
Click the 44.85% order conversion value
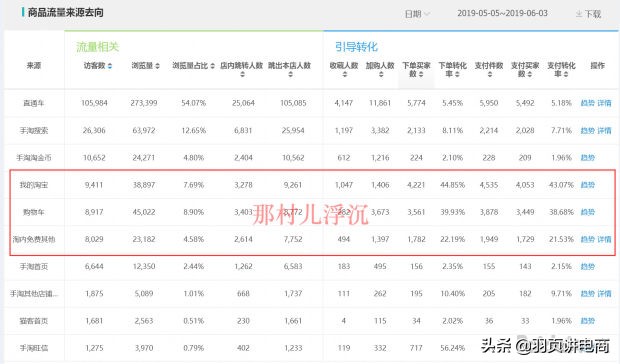pos(452,185)
